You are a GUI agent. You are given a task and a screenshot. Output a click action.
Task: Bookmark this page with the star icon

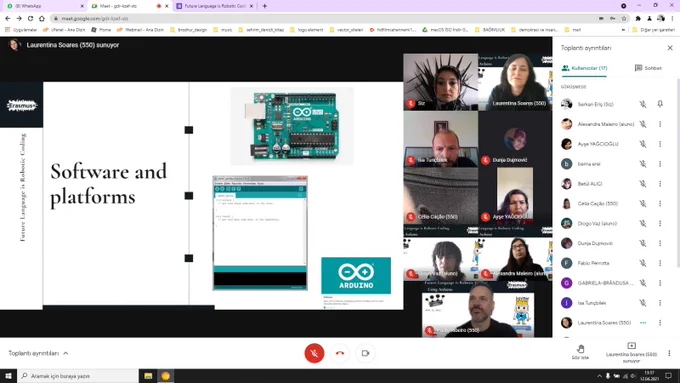[624, 19]
